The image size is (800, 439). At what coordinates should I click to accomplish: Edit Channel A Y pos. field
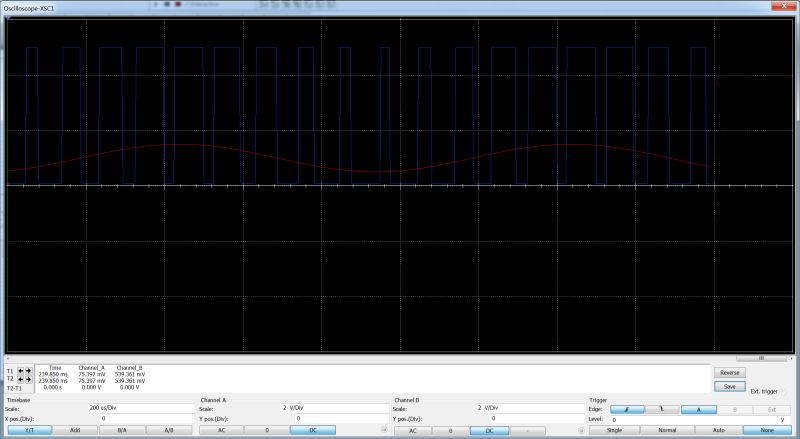[x=342, y=419]
